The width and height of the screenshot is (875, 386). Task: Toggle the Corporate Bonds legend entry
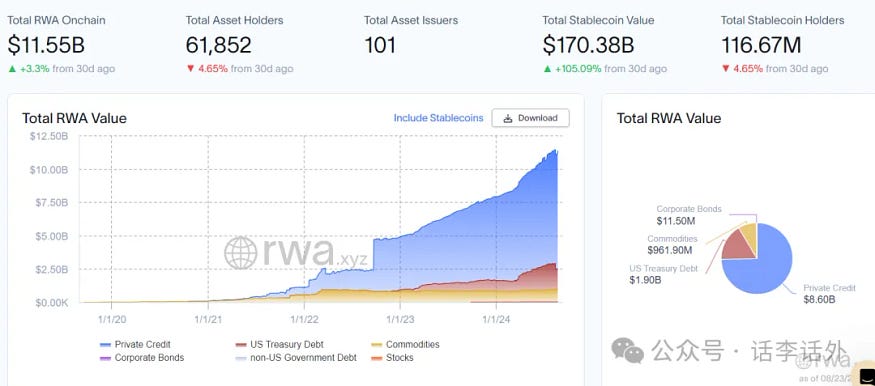(142, 358)
